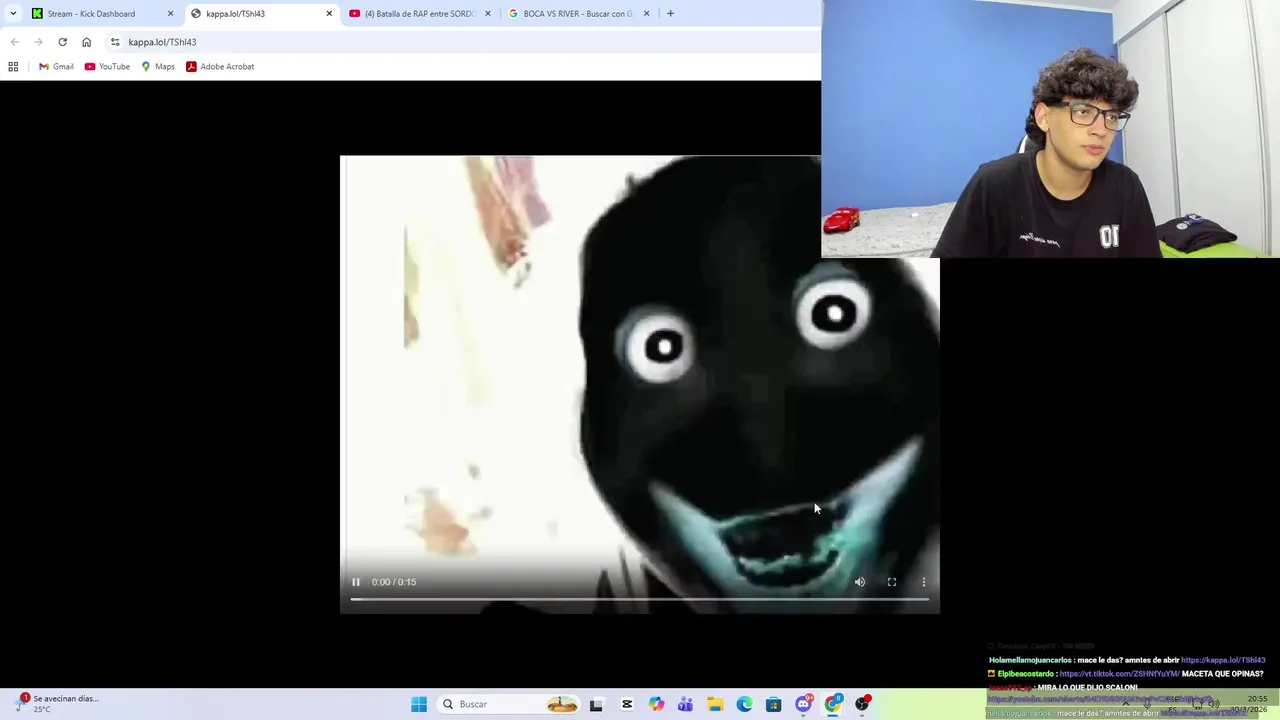View site information icon in address bar

click(x=115, y=42)
